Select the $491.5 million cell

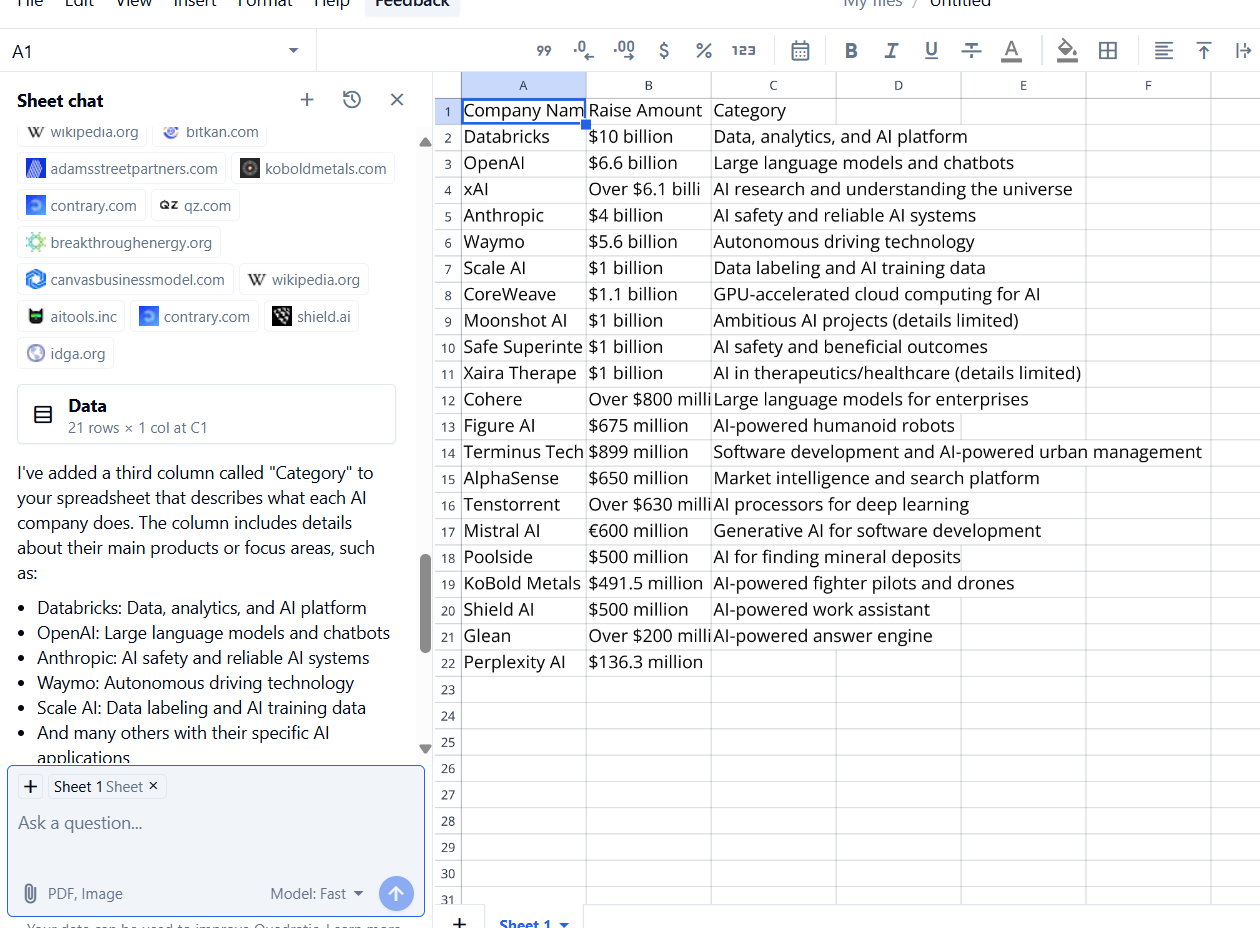tap(648, 583)
